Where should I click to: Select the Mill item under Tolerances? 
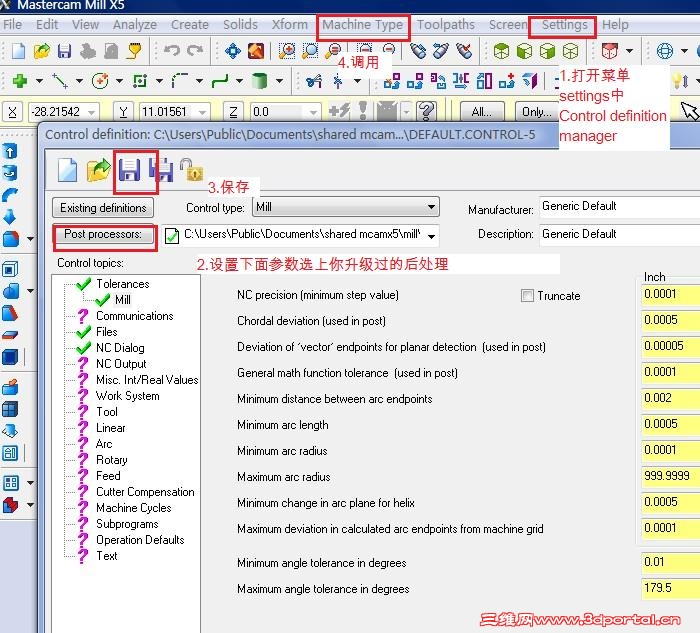[122, 300]
